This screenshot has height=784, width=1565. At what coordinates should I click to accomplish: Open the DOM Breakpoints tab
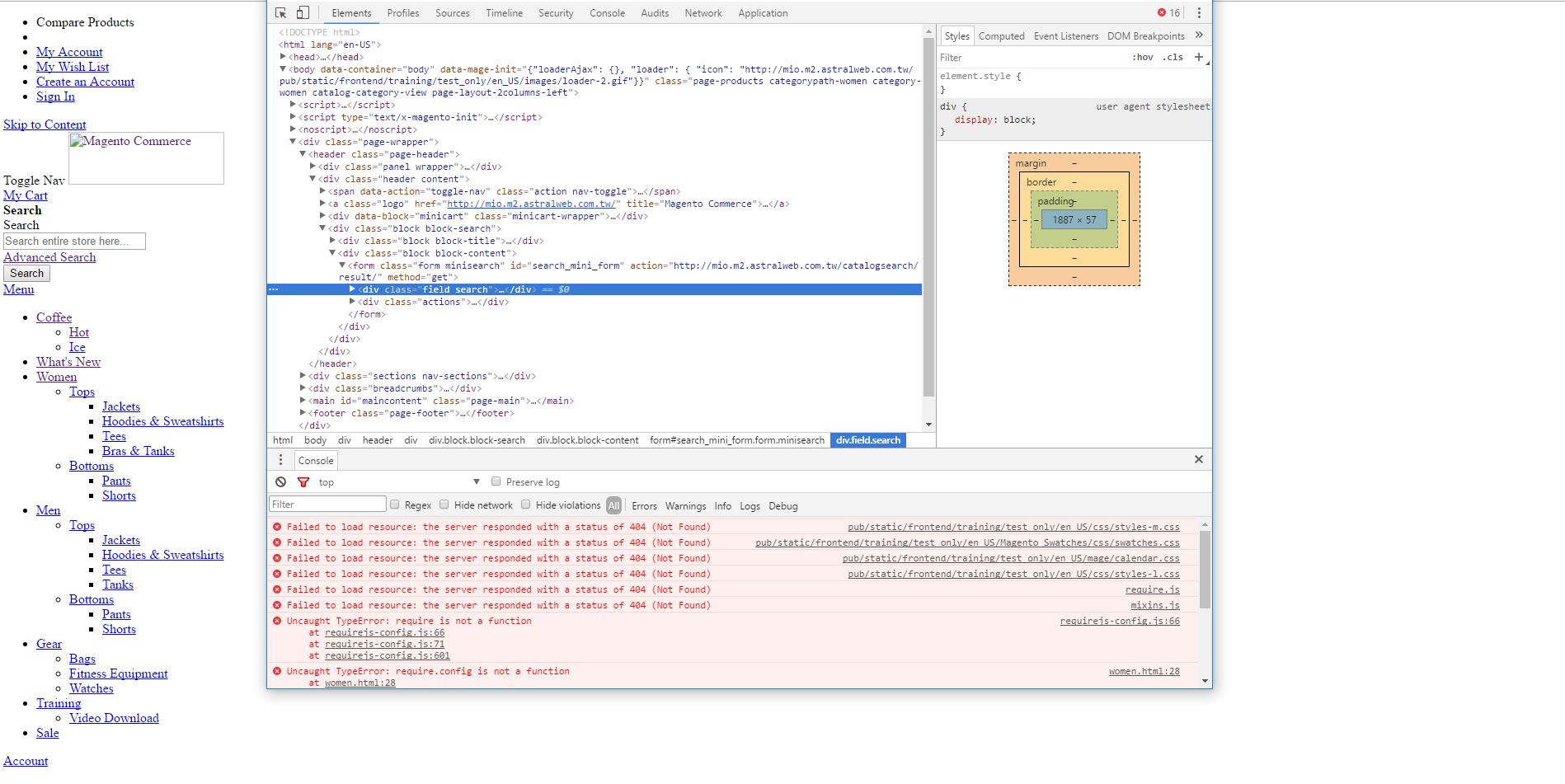tap(1145, 36)
